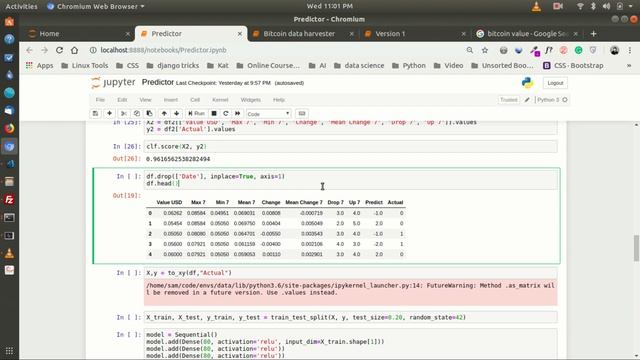Reload the current page
640x360 pixels.
[x=59, y=50]
